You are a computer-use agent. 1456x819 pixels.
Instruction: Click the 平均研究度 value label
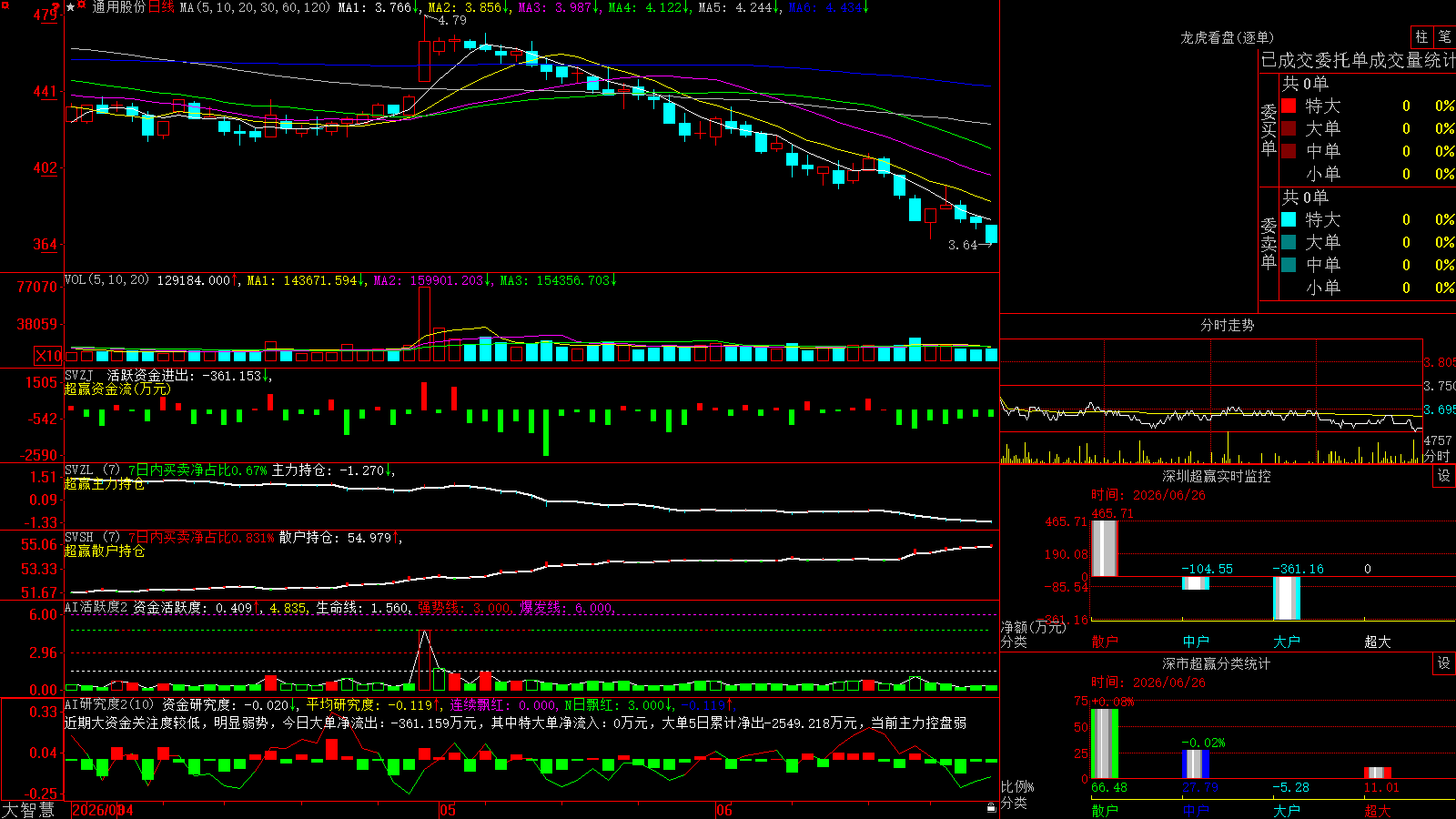coord(370,704)
